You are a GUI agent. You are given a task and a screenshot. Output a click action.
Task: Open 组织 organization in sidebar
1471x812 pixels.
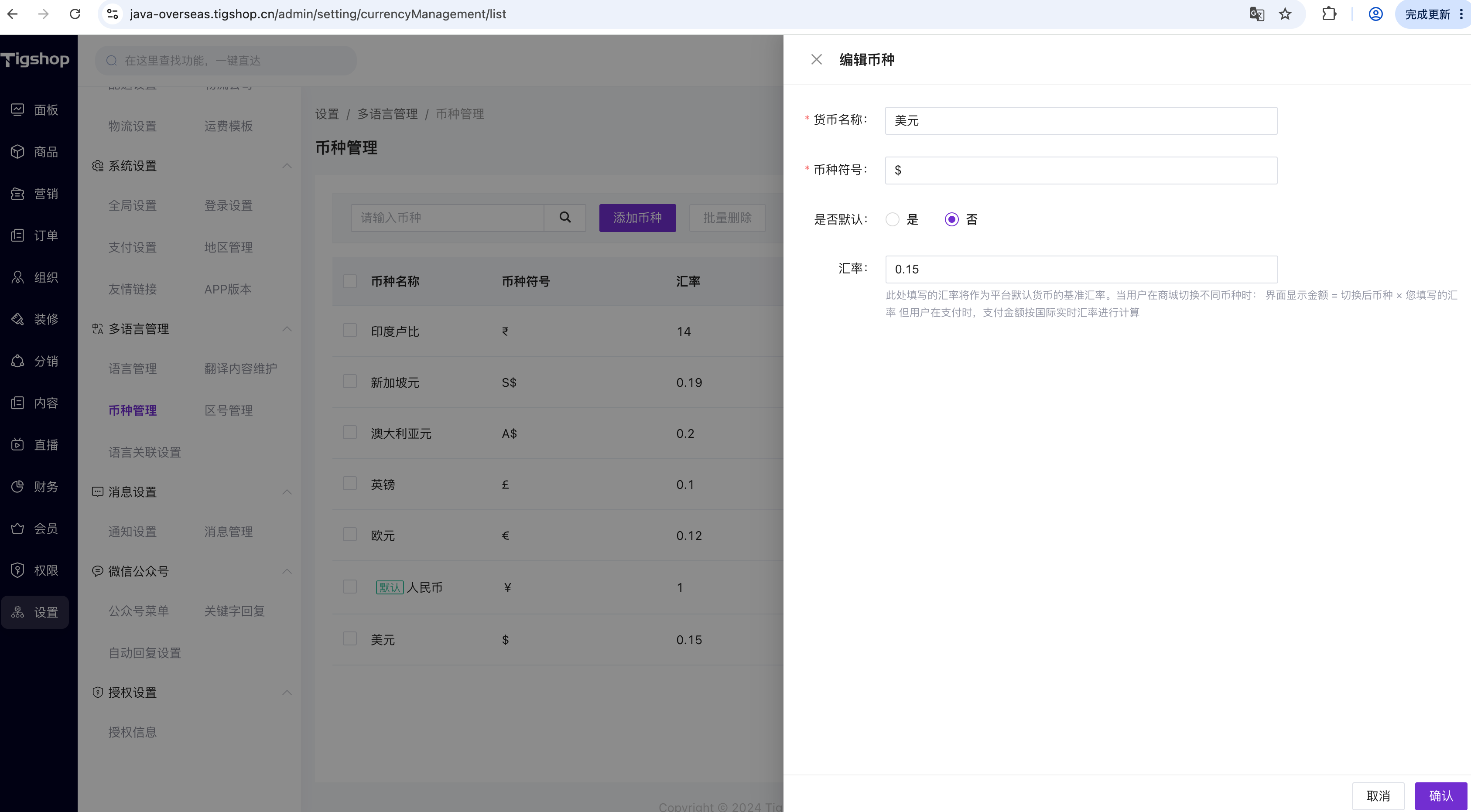(x=35, y=277)
